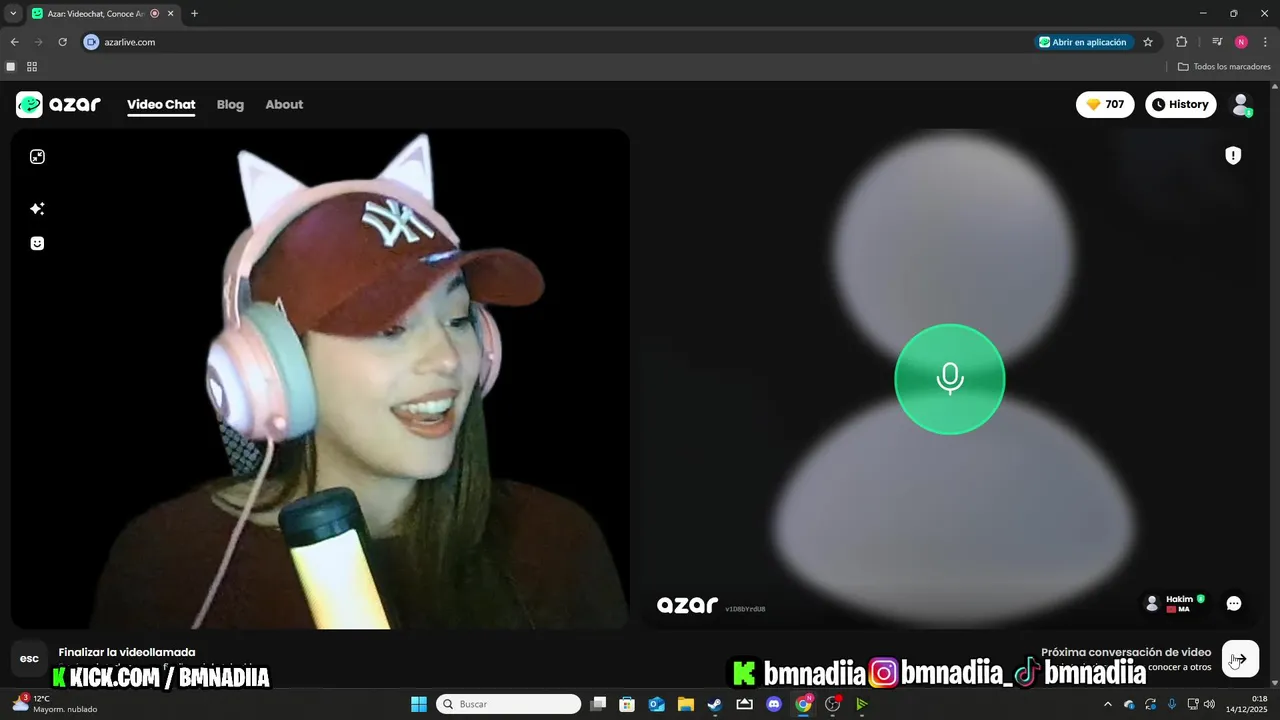The height and width of the screenshot is (720, 1280).
Task: Open bookmarks bar apps grid icon
Action: point(32,67)
